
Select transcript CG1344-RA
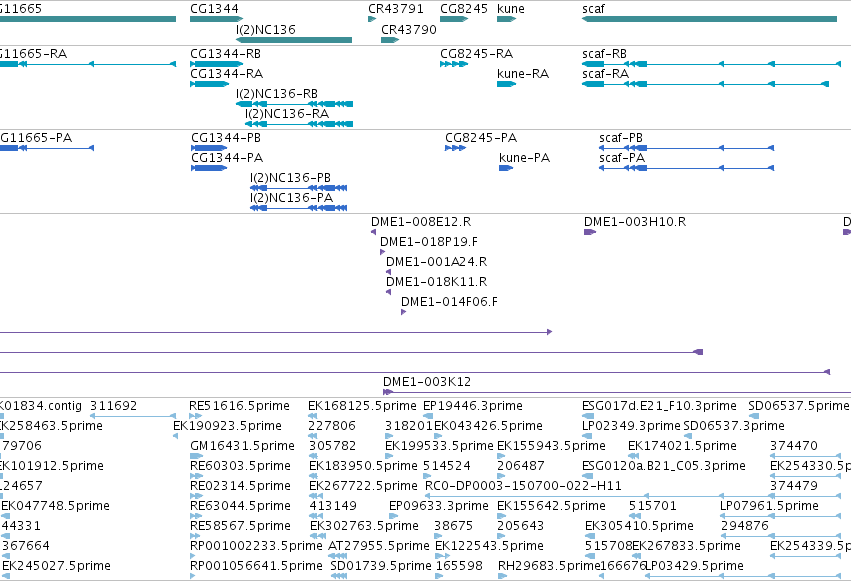pyautogui.click(x=209, y=84)
